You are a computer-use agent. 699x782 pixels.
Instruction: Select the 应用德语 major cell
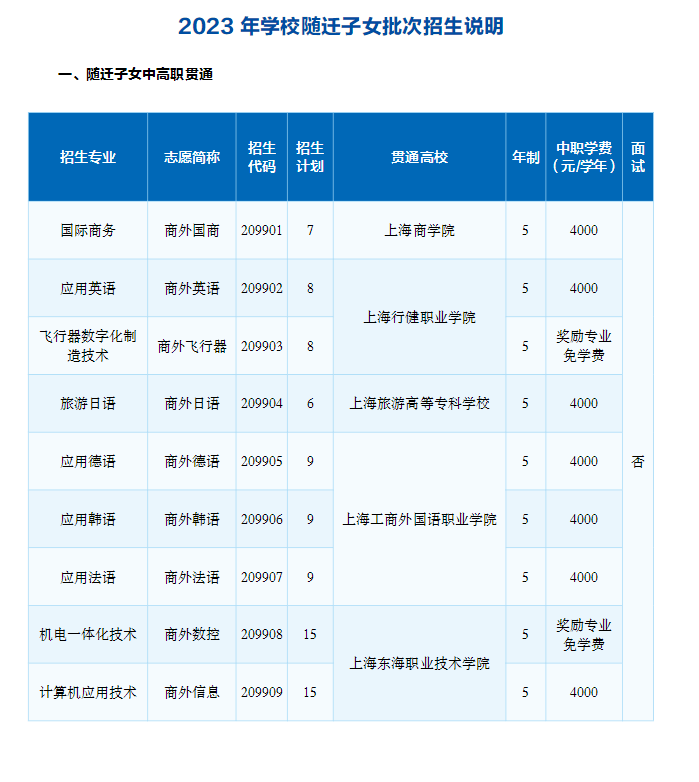click(88, 461)
